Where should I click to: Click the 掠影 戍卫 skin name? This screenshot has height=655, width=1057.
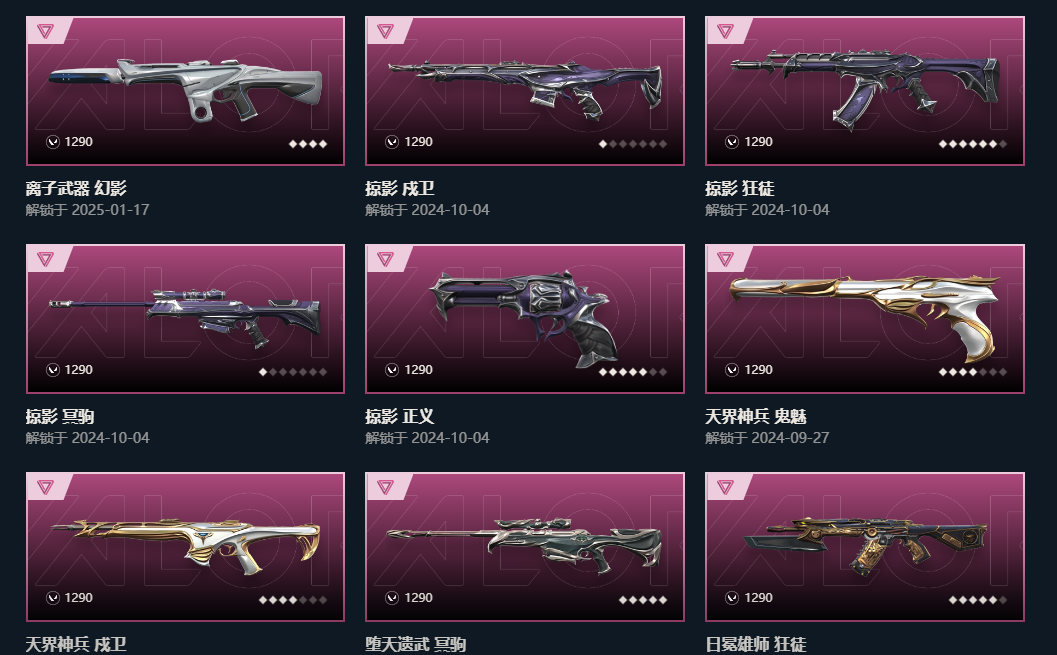[x=400, y=189]
